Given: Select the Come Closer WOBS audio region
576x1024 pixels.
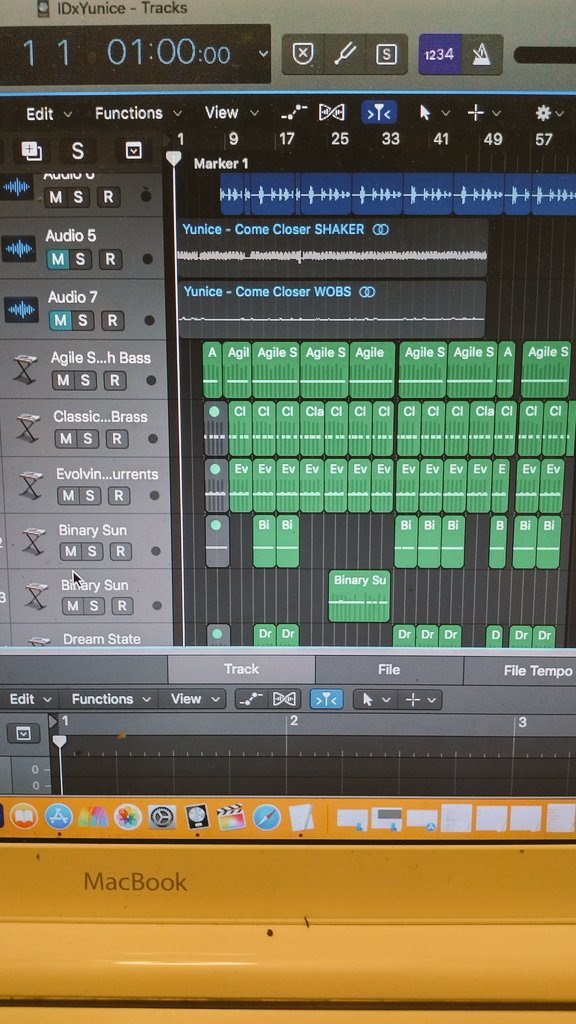Looking at the screenshot, I should pyautogui.click(x=332, y=310).
